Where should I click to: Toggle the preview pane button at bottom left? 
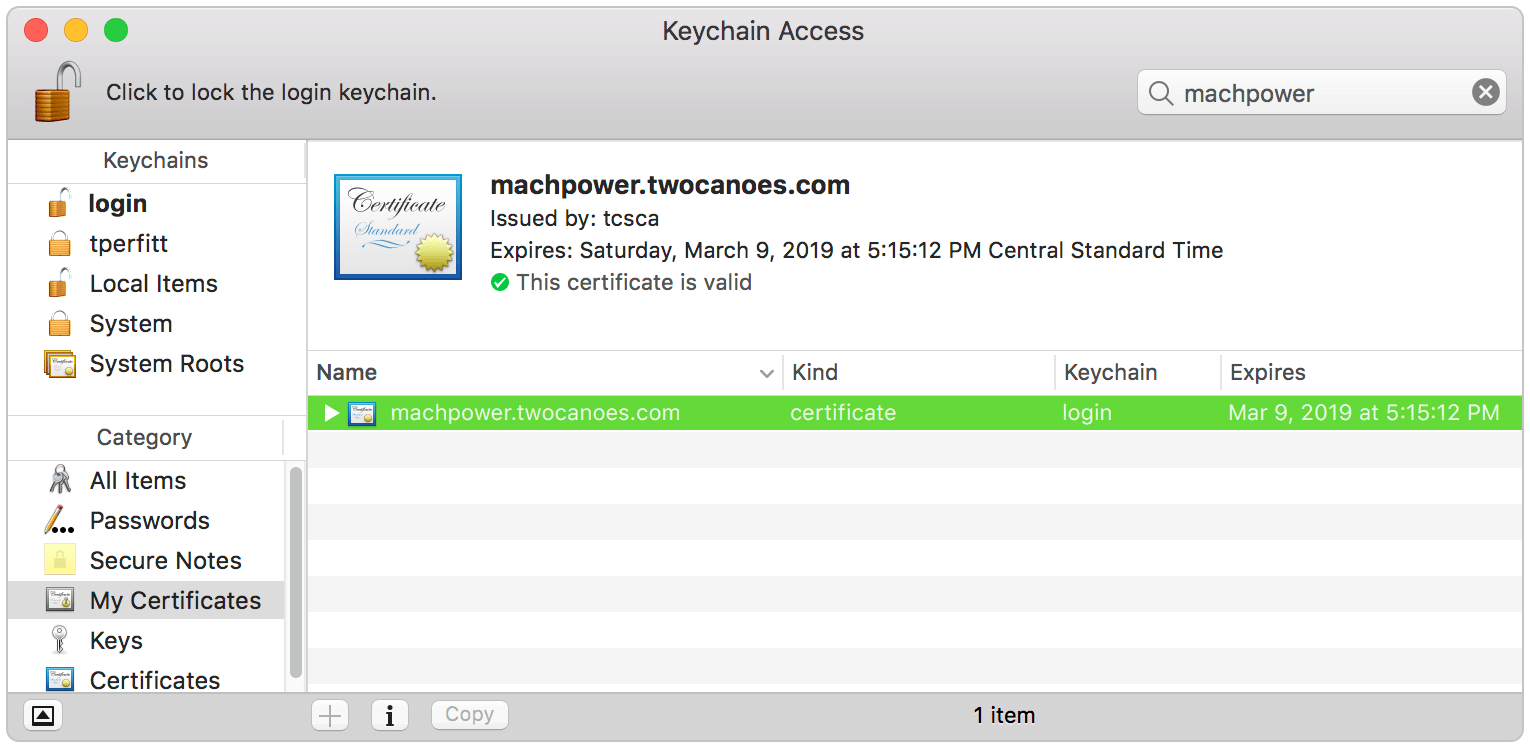[43, 715]
